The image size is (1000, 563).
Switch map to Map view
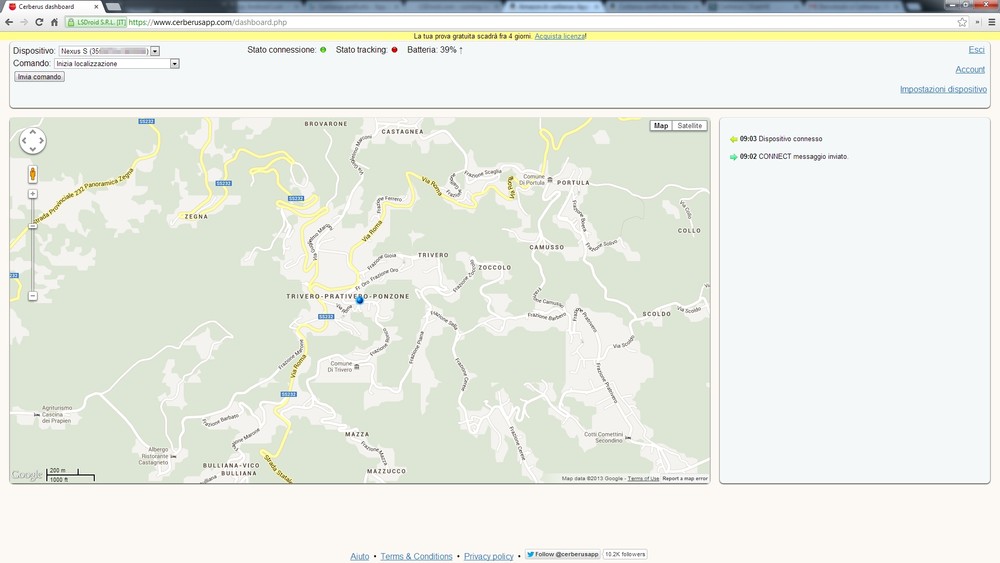661,126
